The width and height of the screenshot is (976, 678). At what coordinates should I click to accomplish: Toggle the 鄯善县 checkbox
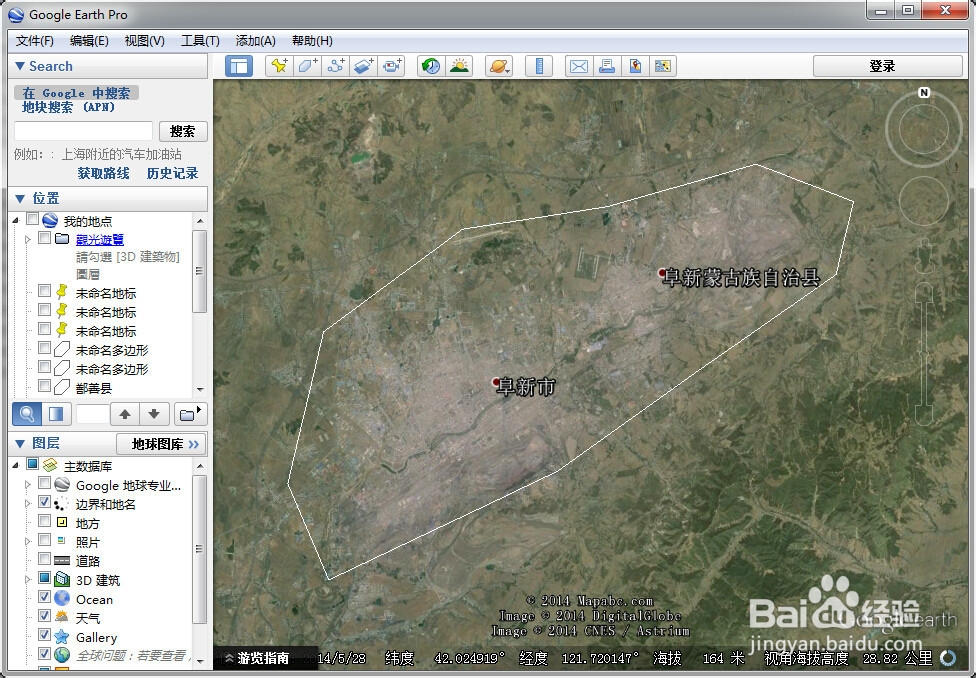click(44, 386)
